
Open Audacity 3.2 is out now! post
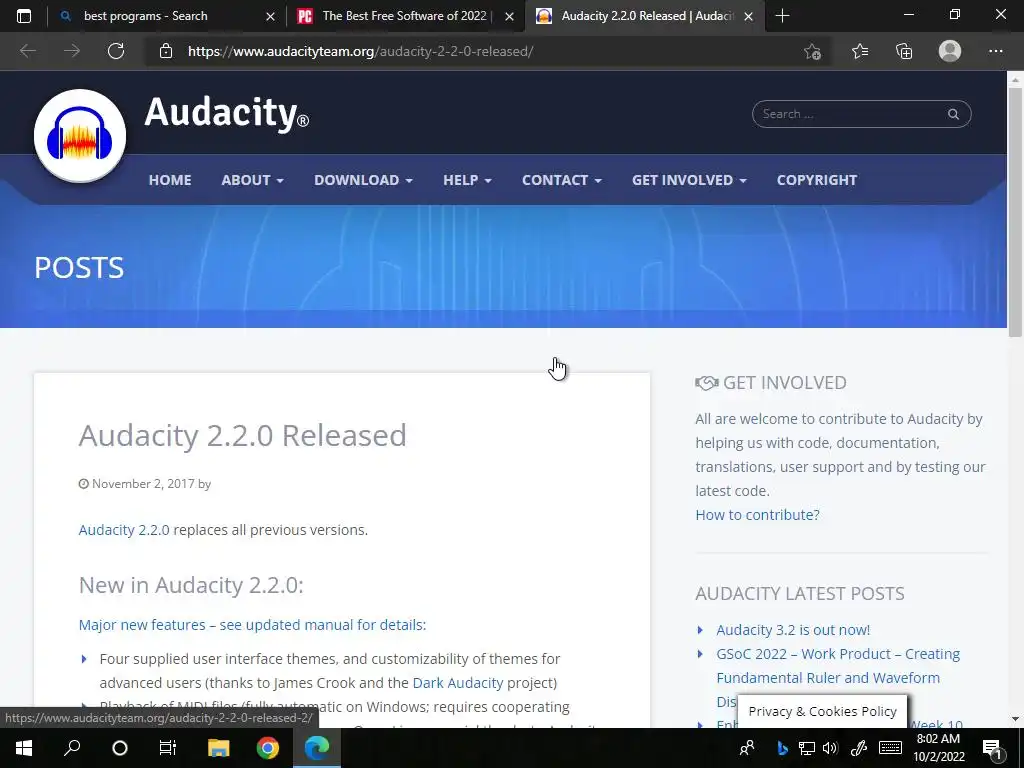click(x=793, y=630)
